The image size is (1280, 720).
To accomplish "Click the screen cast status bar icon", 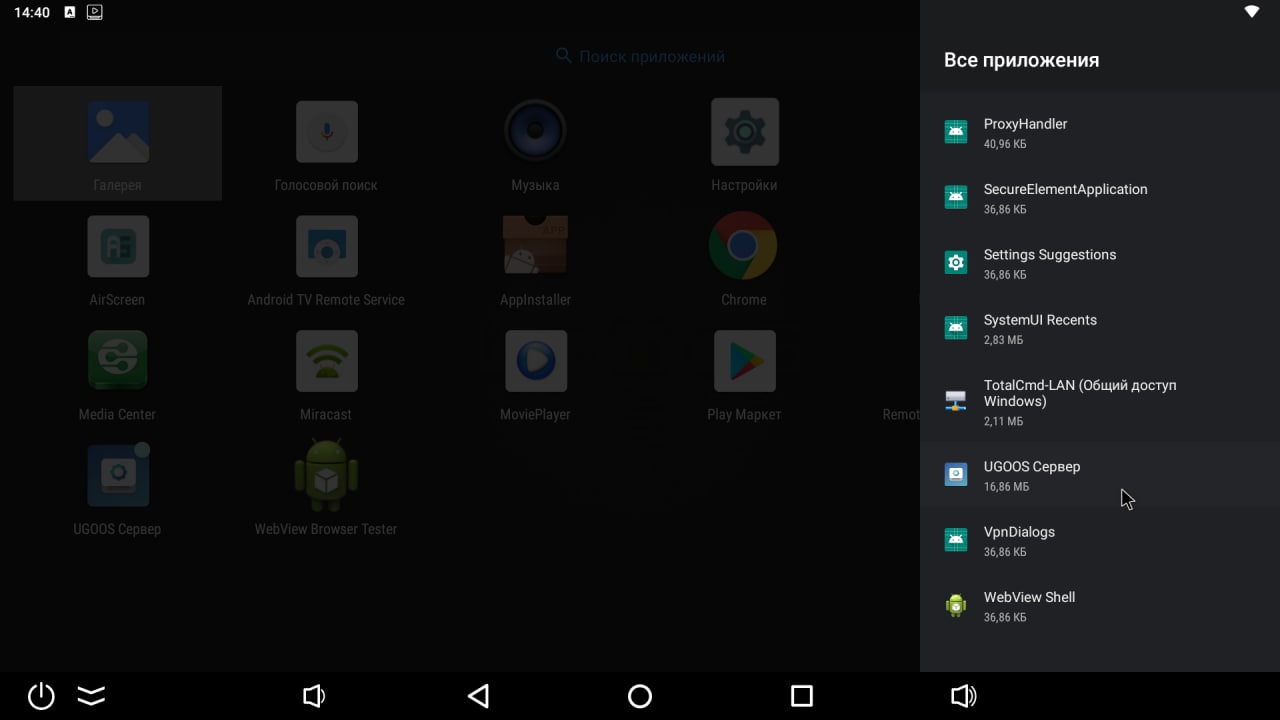I will (94, 12).
